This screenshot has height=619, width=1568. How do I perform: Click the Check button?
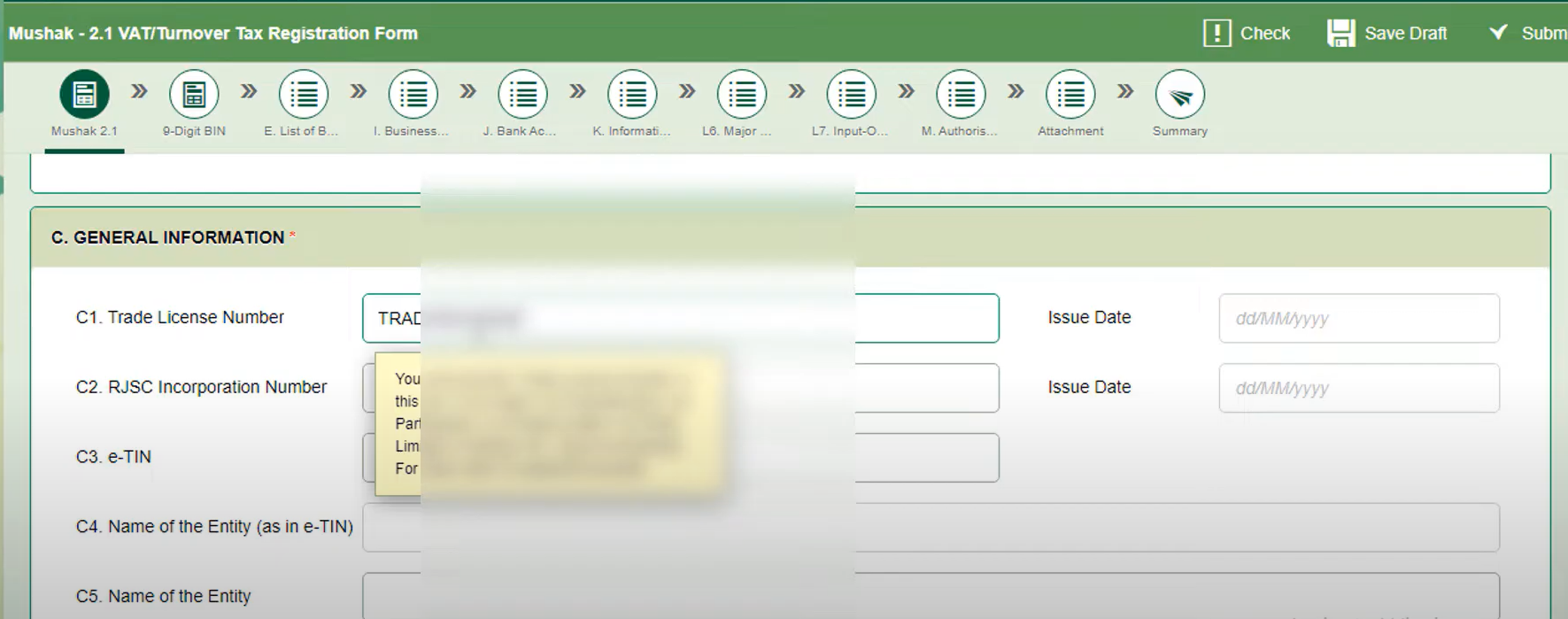click(1247, 34)
